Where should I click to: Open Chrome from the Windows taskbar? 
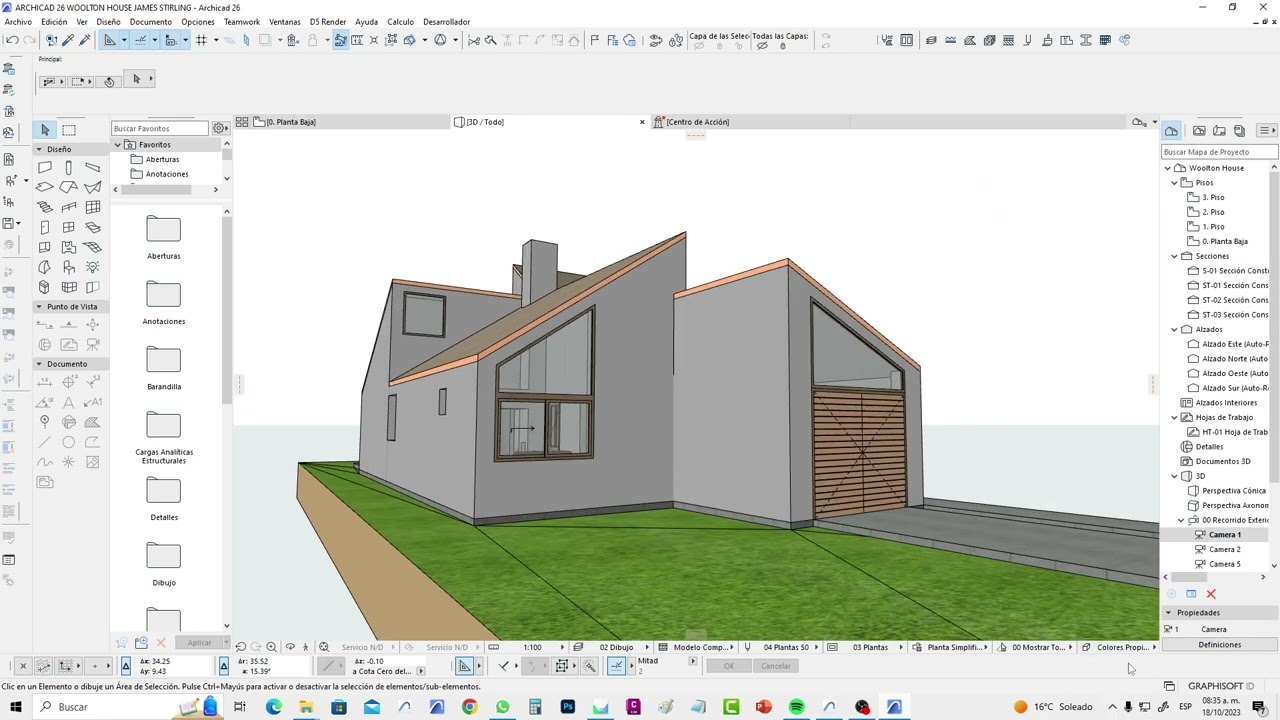pyautogui.click(x=469, y=707)
